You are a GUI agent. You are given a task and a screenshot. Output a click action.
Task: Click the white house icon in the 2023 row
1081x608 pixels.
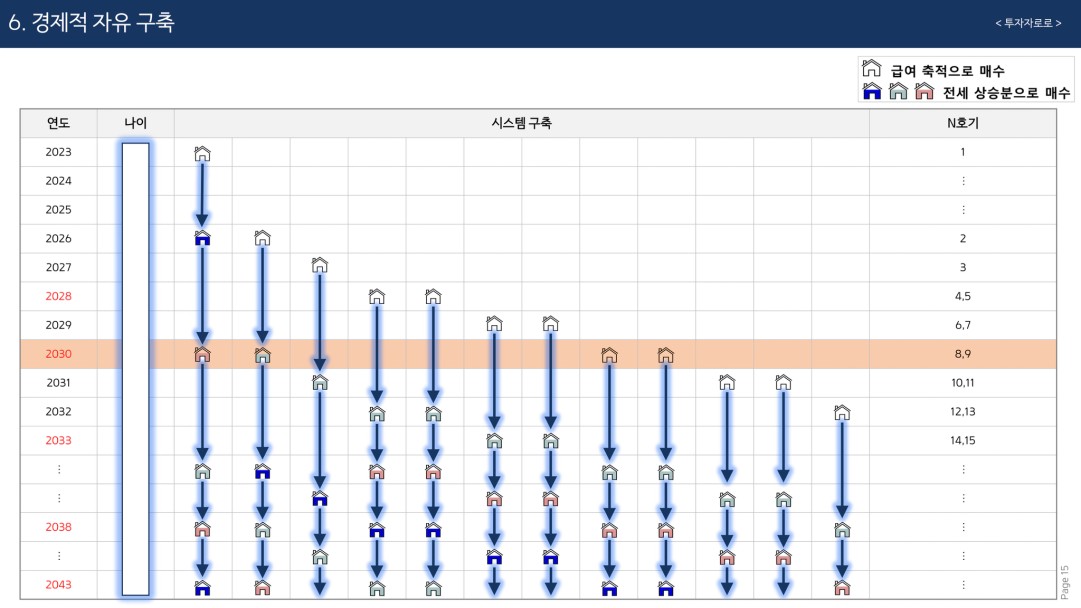point(202,154)
